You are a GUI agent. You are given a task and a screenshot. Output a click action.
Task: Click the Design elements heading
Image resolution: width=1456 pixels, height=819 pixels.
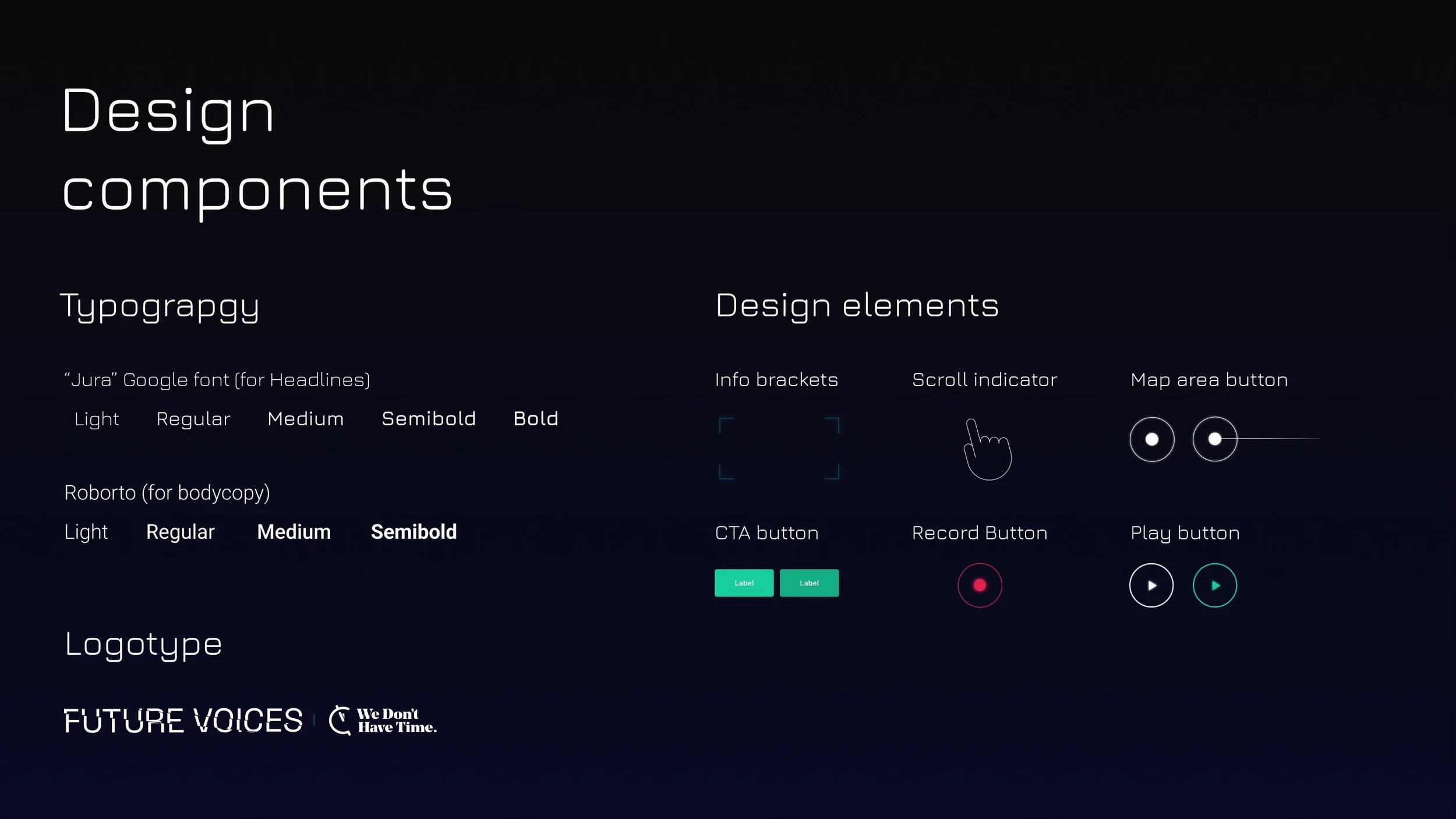857,306
